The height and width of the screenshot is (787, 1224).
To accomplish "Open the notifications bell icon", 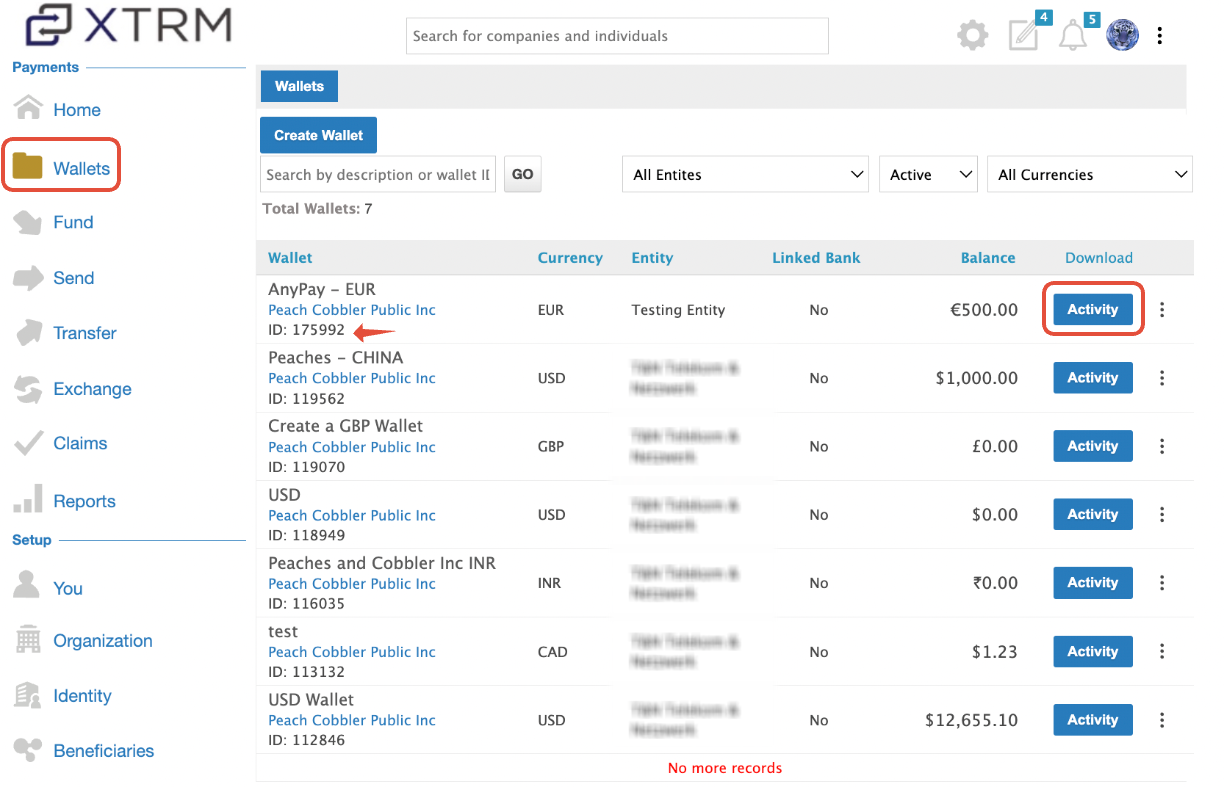I will (x=1073, y=36).
